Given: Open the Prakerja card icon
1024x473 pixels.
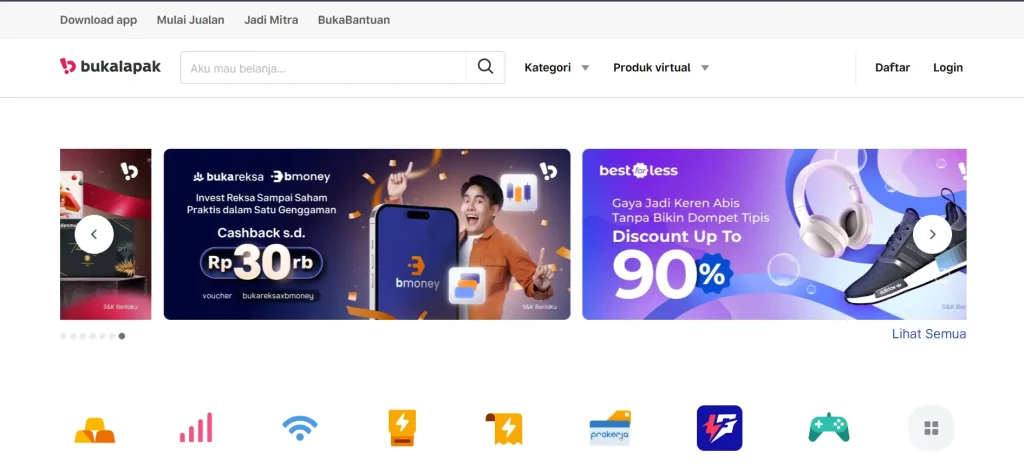Looking at the screenshot, I should tap(610, 428).
